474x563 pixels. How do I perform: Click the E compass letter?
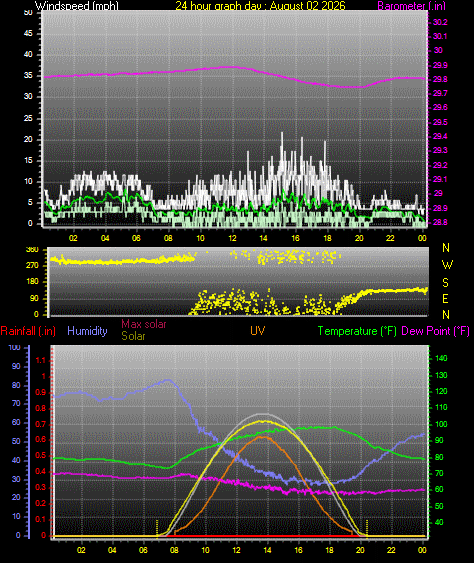click(x=445, y=299)
